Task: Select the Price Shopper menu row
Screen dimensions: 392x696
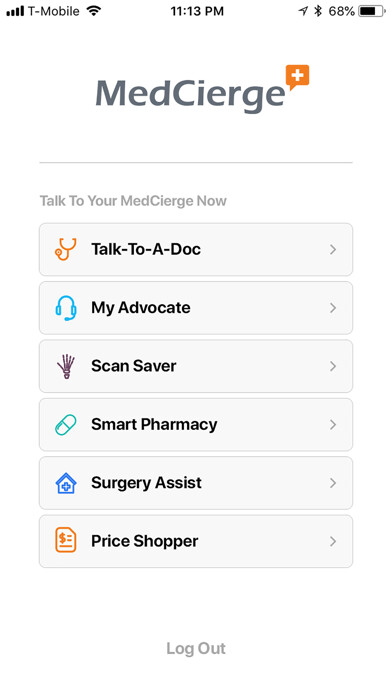Action: pyautogui.click(x=196, y=541)
